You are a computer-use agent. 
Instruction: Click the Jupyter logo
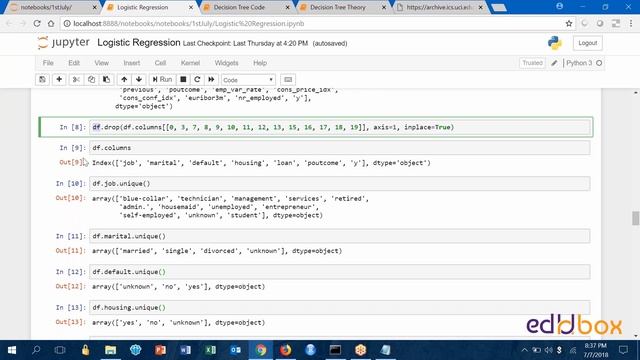(63, 42)
